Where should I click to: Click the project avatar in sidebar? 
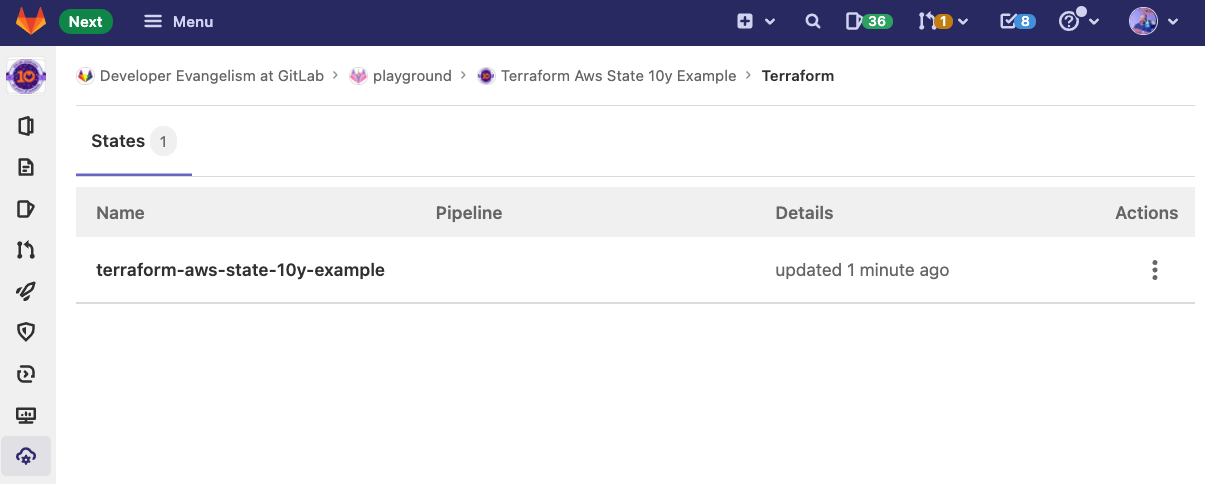(x=26, y=76)
